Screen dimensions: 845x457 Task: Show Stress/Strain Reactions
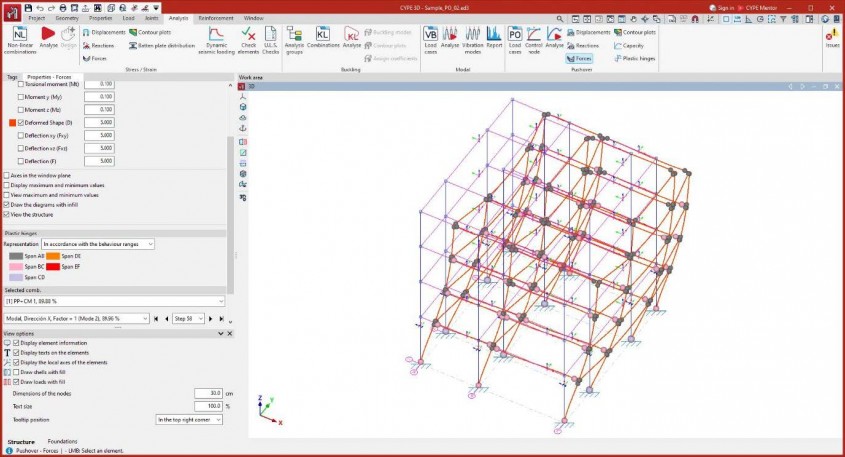pos(99,46)
